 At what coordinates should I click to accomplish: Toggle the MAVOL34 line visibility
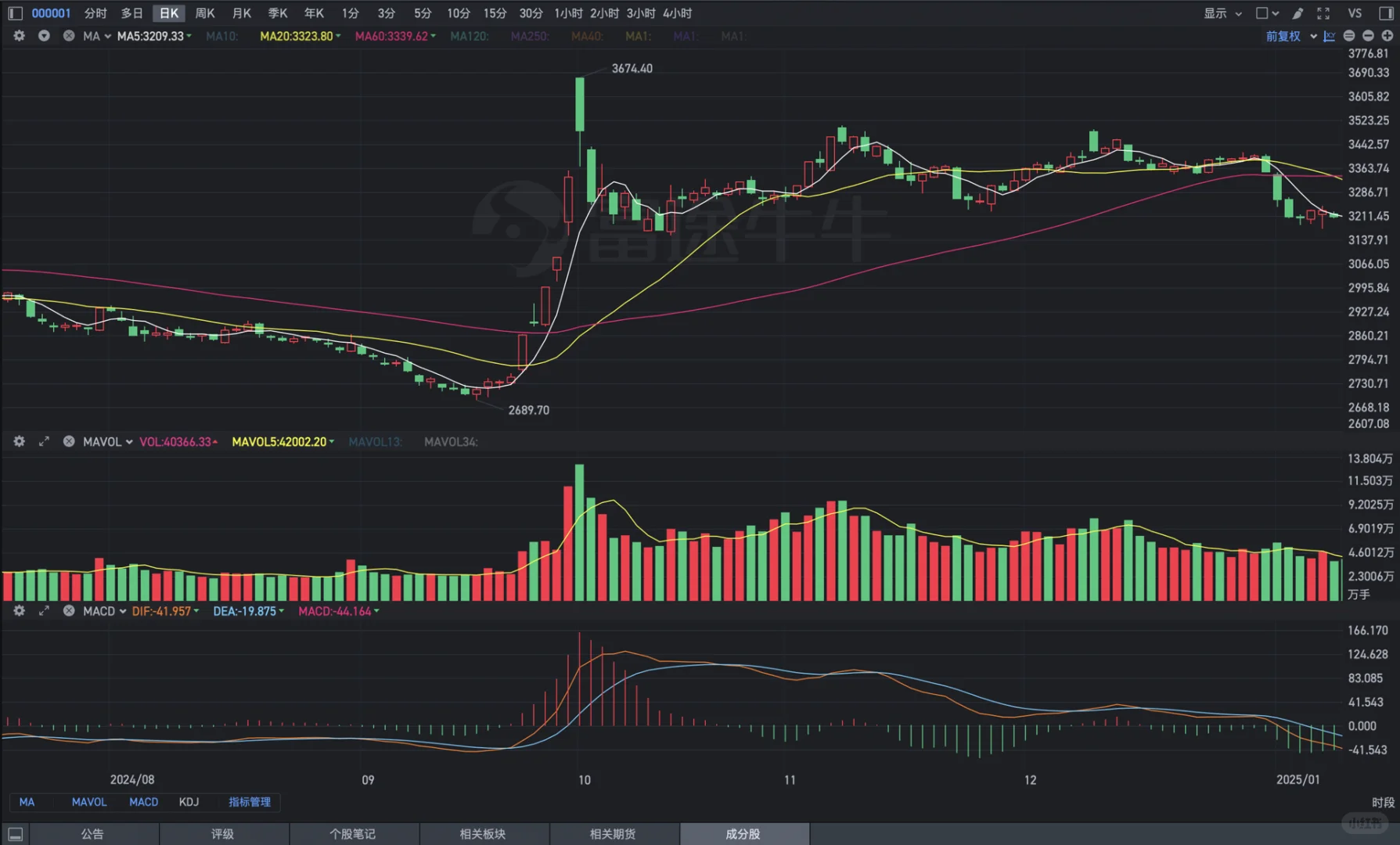coord(451,442)
